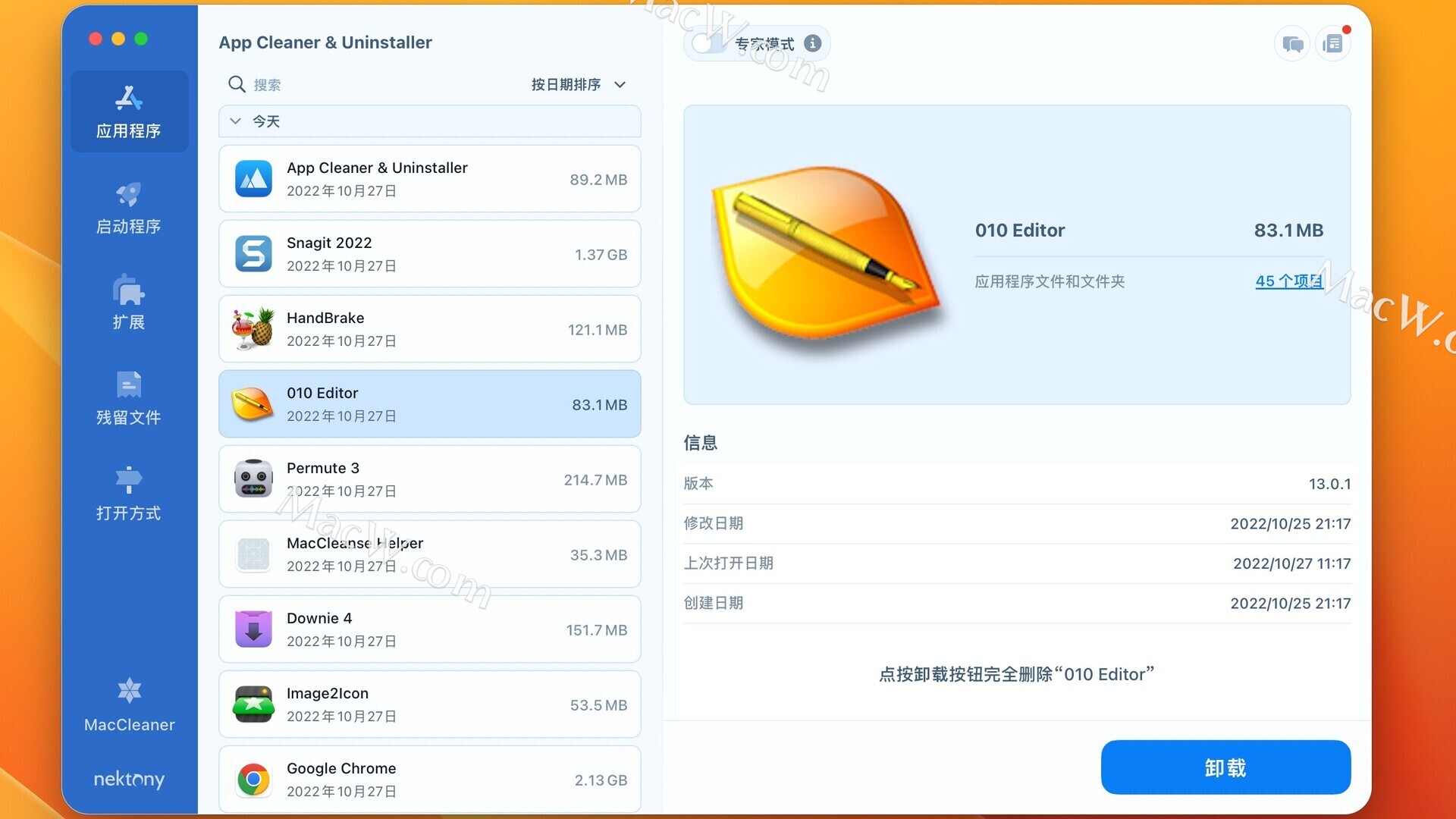Click the 1.37 GB size value
The image size is (1456, 819).
(x=601, y=255)
